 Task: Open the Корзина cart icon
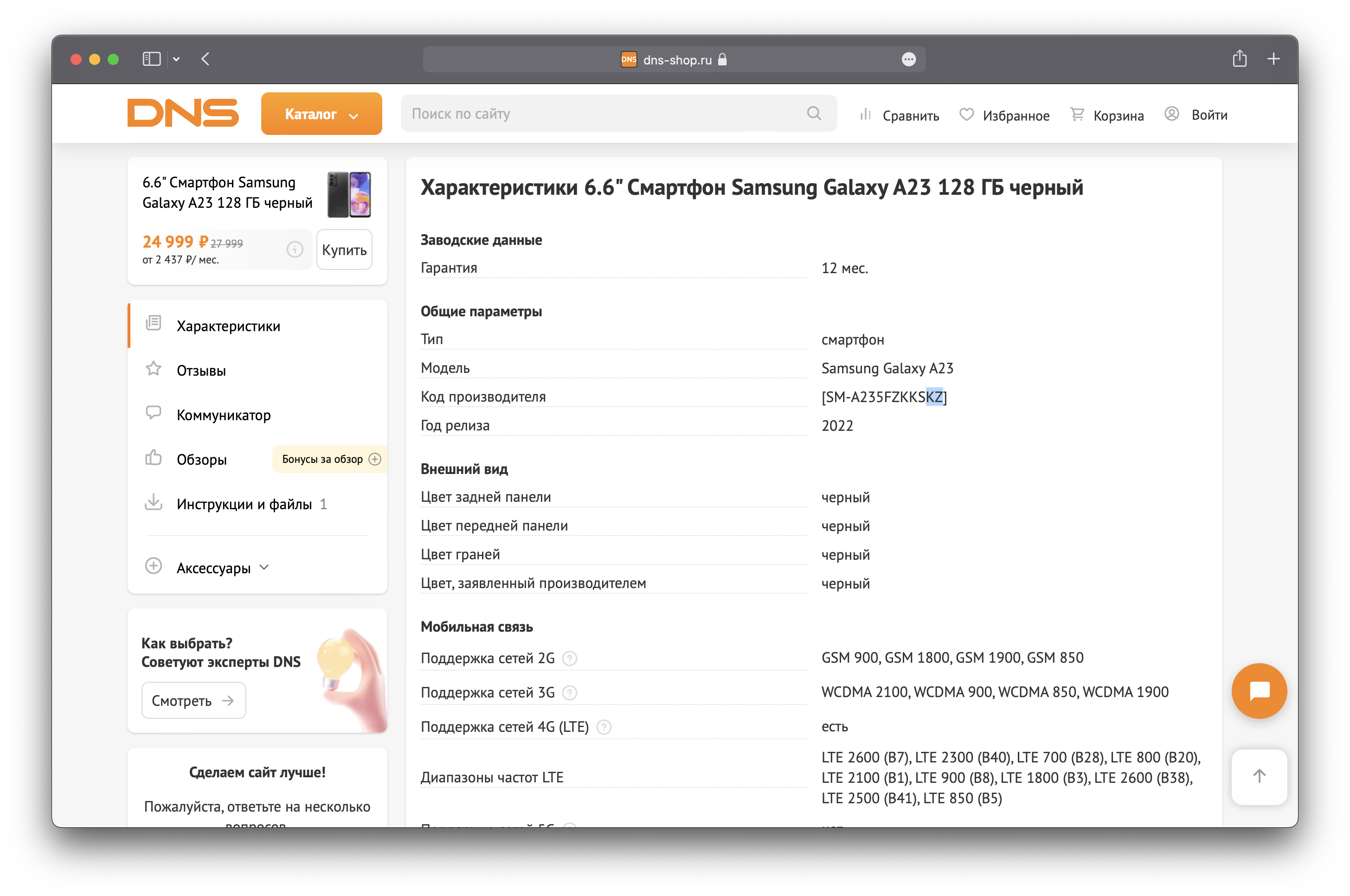tap(1077, 115)
